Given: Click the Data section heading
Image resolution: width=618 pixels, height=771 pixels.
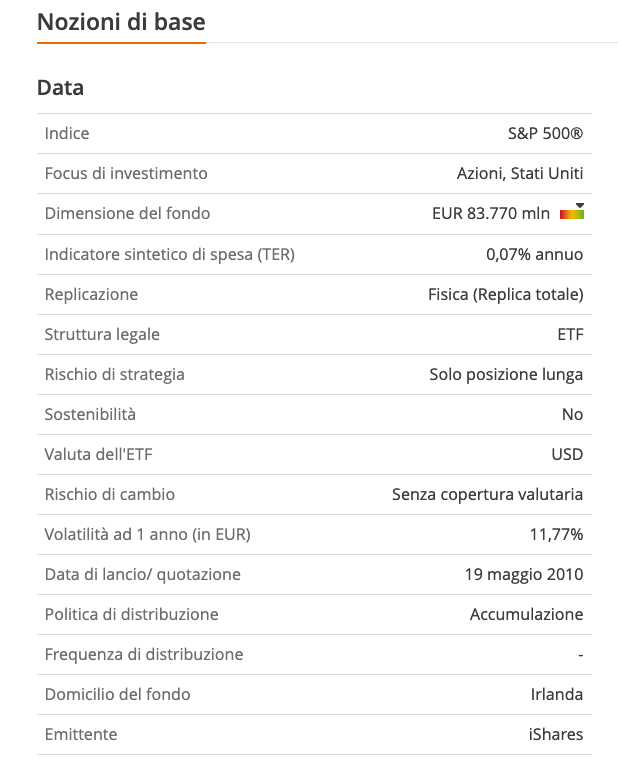Looking at the screenshot, I should pos(60,88).
